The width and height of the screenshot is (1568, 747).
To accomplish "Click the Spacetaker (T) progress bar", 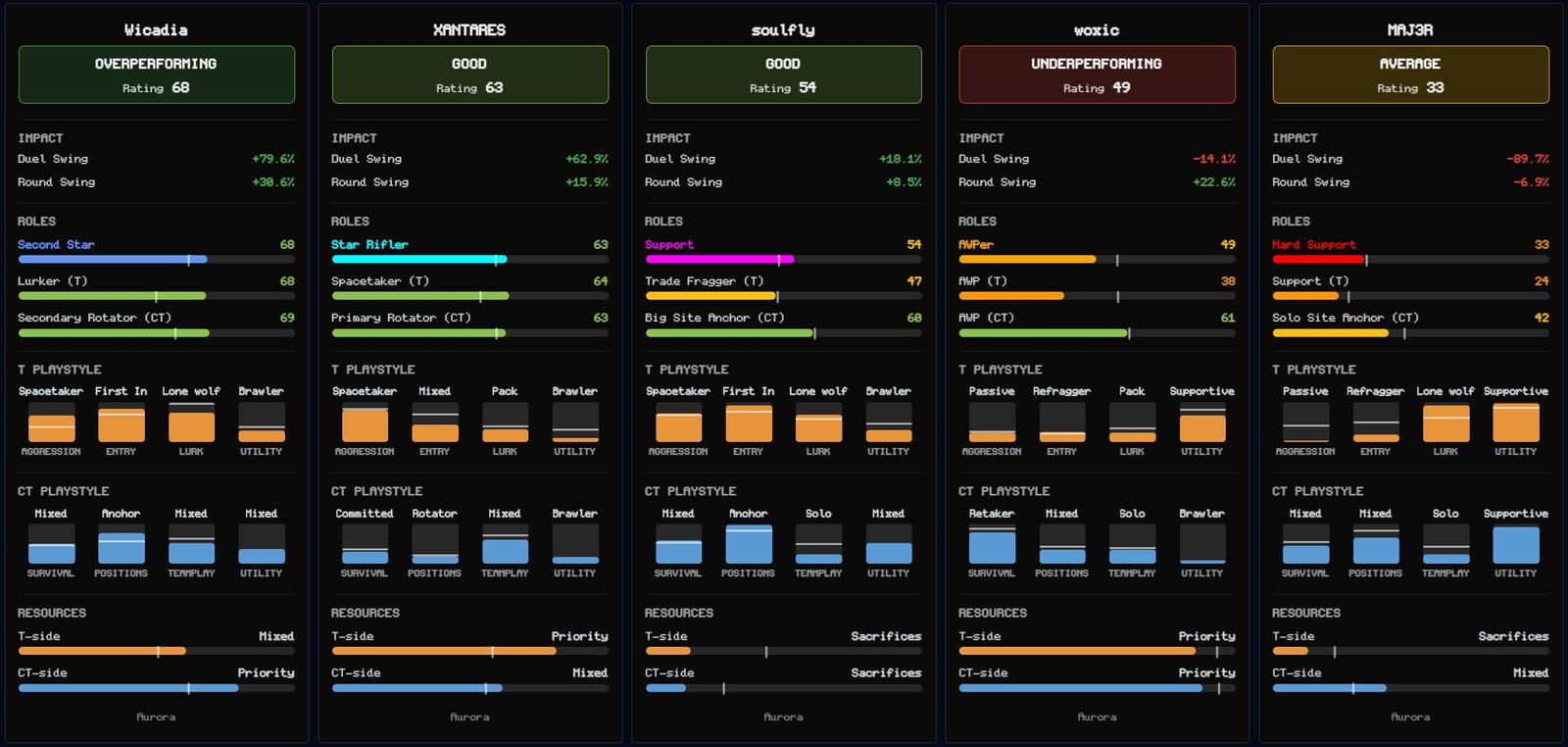I will [x=470, y=296].
